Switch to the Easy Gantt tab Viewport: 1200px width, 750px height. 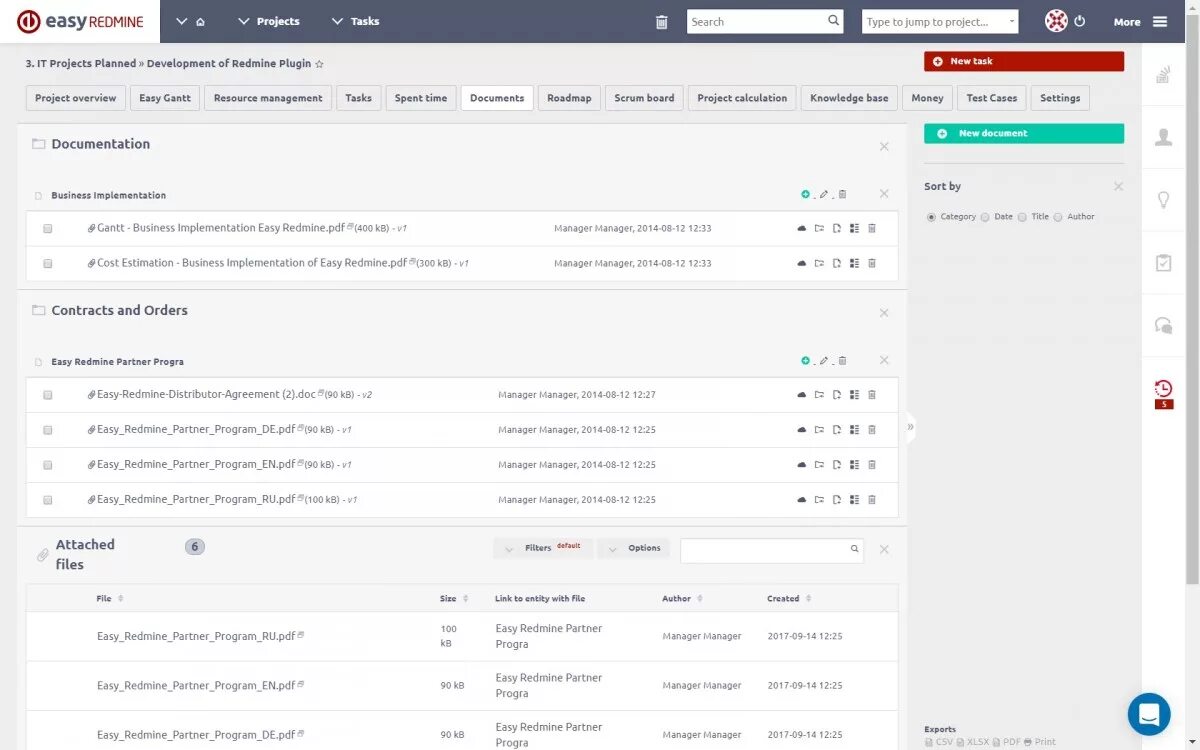point(164,98)
